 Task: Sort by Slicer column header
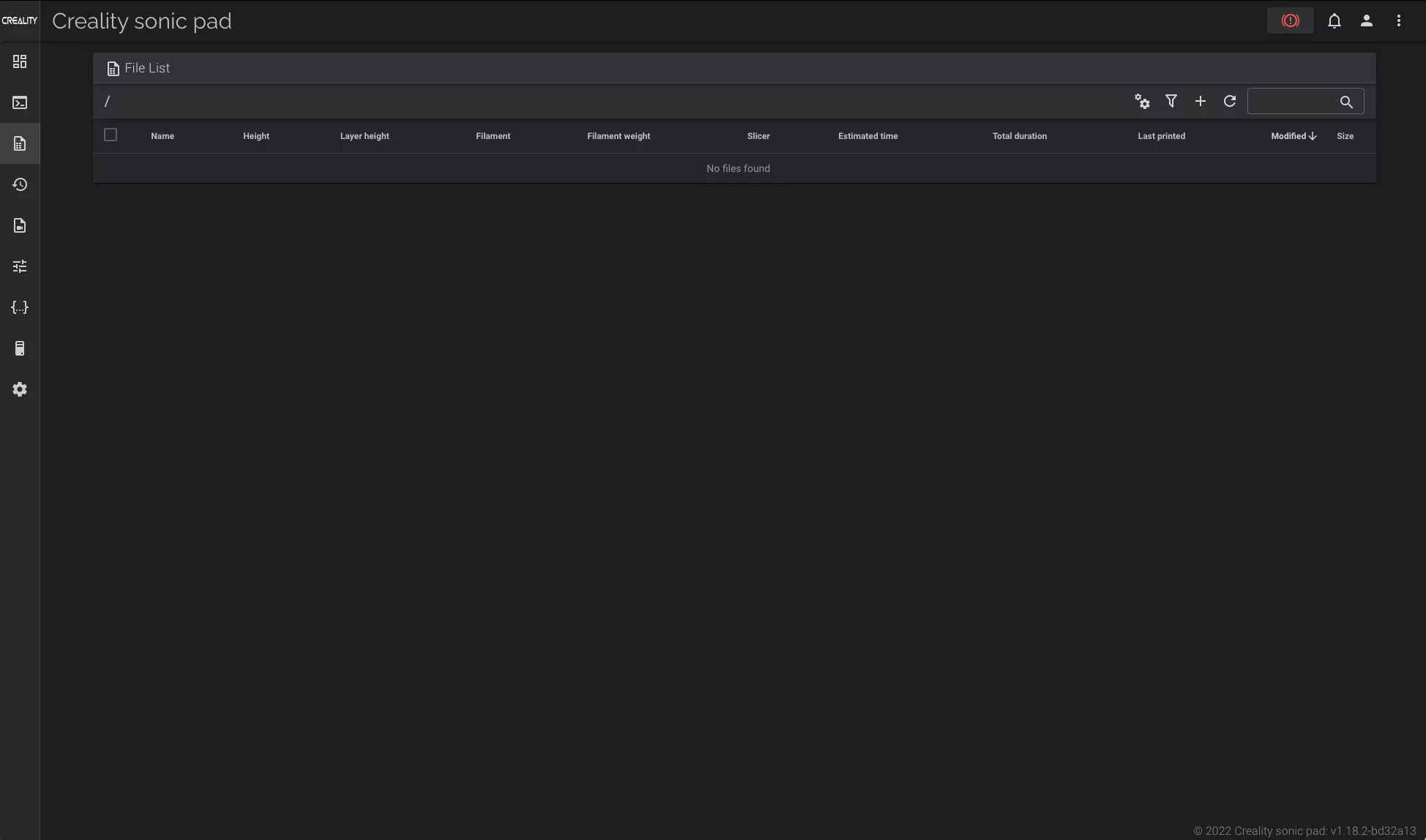point(758,136)
